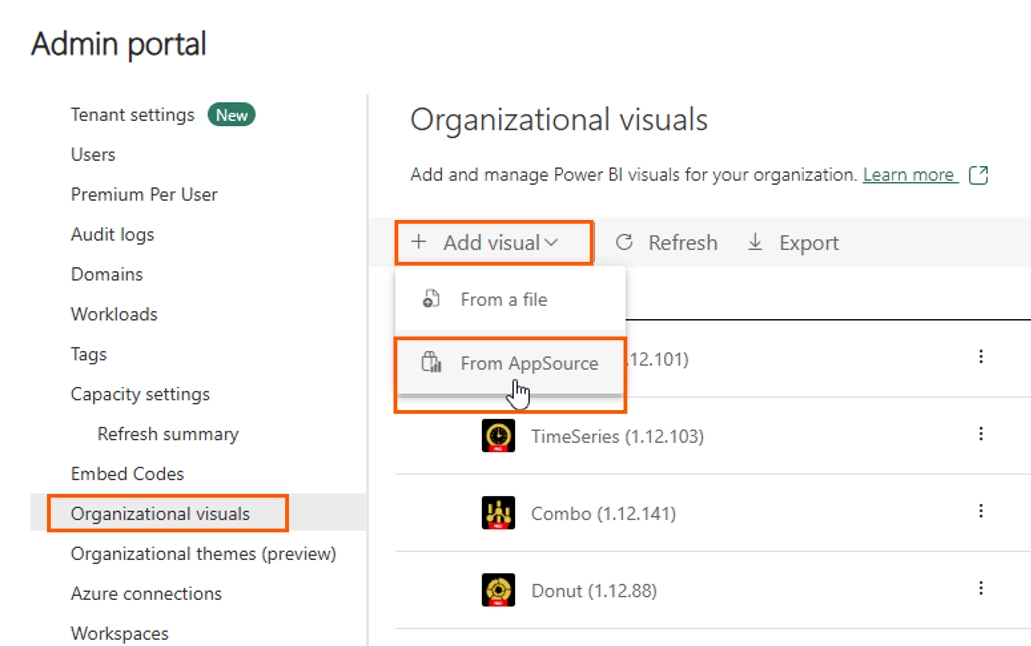Click the Donut visual icon

498,590
